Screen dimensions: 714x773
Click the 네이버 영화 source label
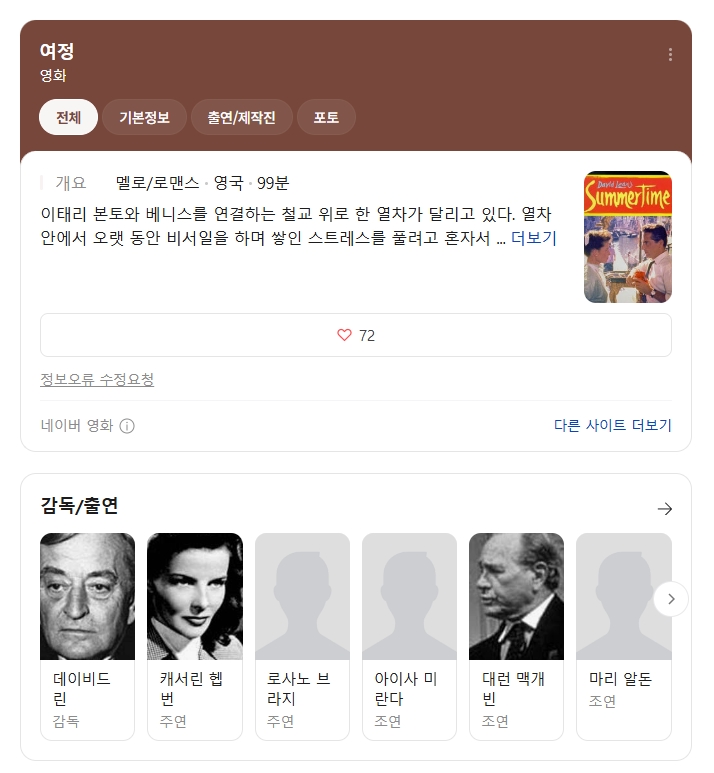pyautogui.click(x=77, y=425)
